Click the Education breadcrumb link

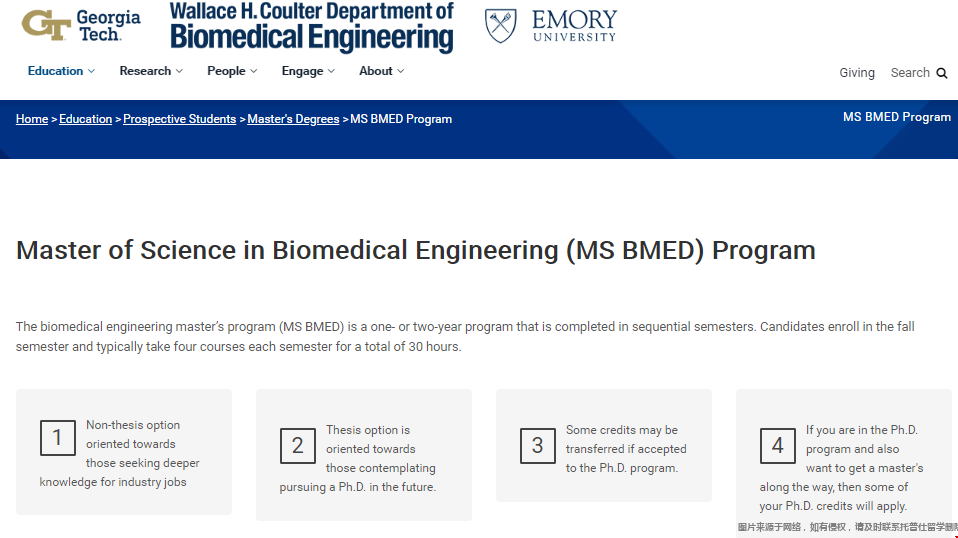pos(86,119)
